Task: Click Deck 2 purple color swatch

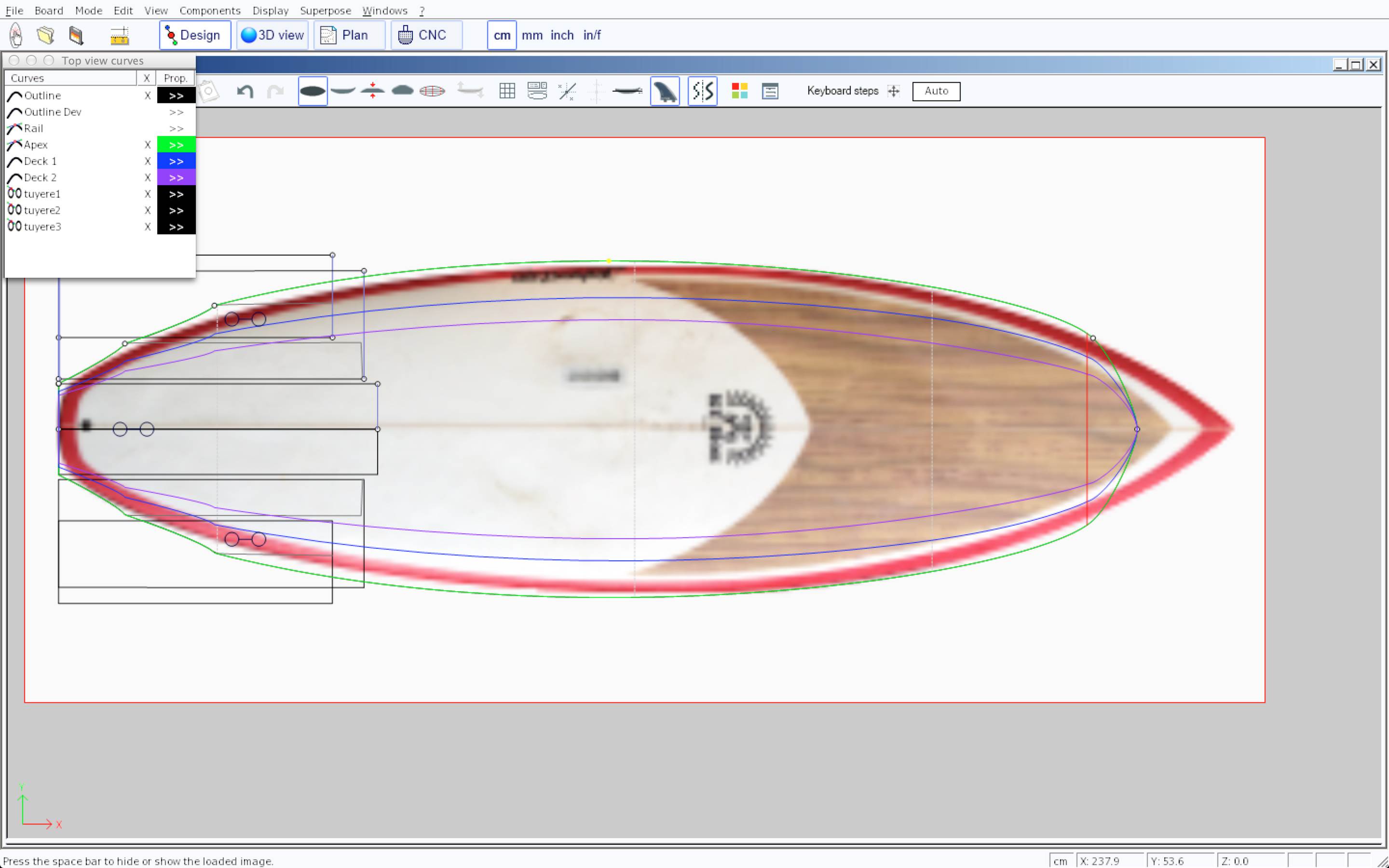Action: point(176,178)
